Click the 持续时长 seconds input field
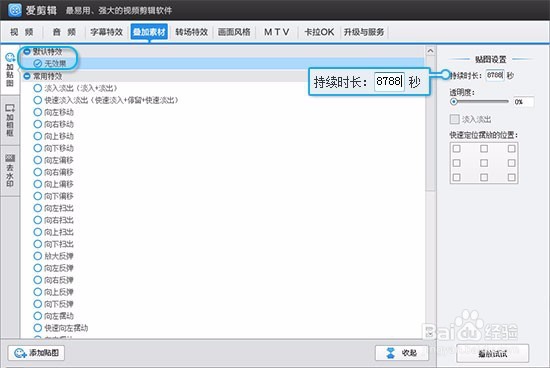This screenshot has height=368, width=550. (x=495, y=75)
